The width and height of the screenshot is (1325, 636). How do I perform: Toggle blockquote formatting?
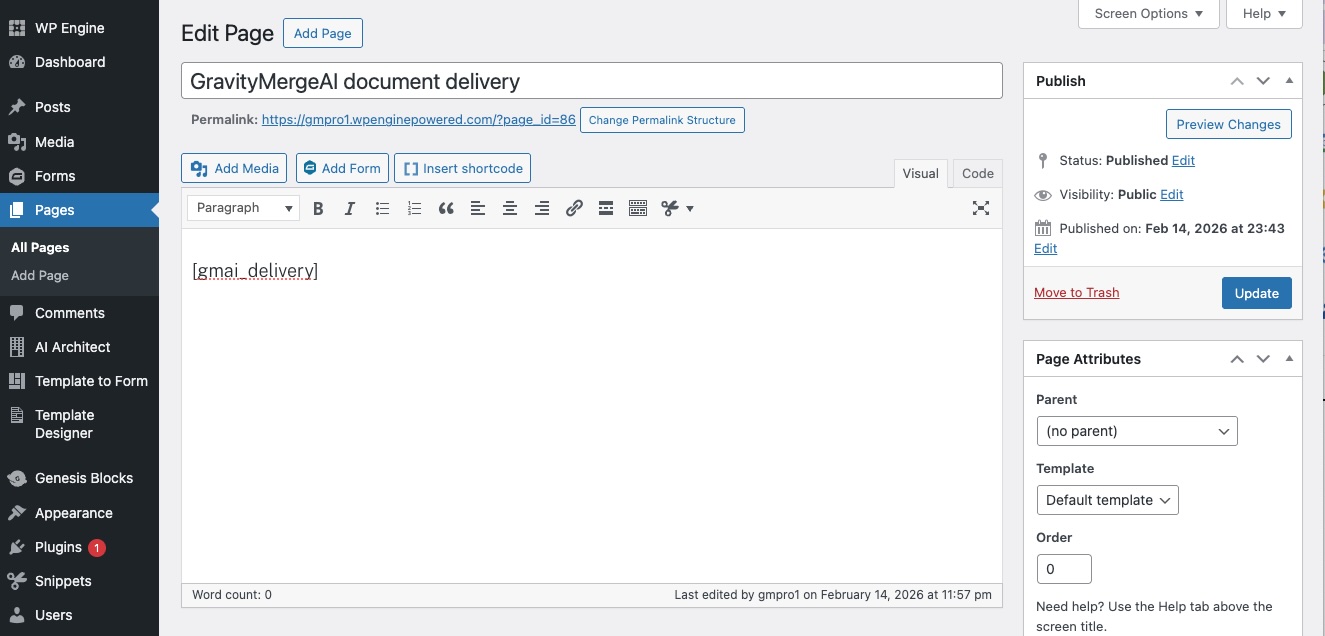point(446,209)
